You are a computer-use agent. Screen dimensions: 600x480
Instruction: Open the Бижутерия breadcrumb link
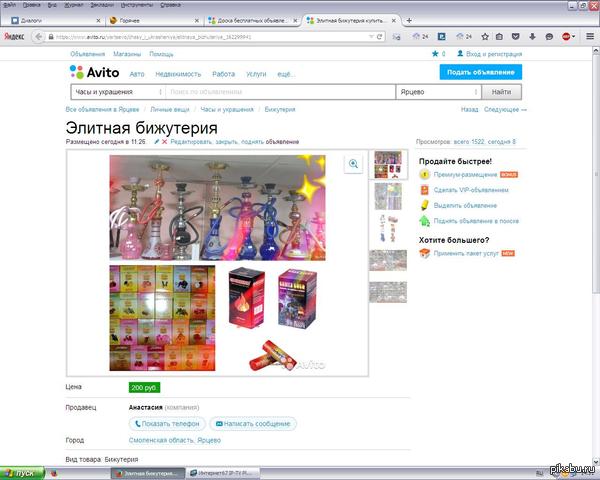[280, 109]
